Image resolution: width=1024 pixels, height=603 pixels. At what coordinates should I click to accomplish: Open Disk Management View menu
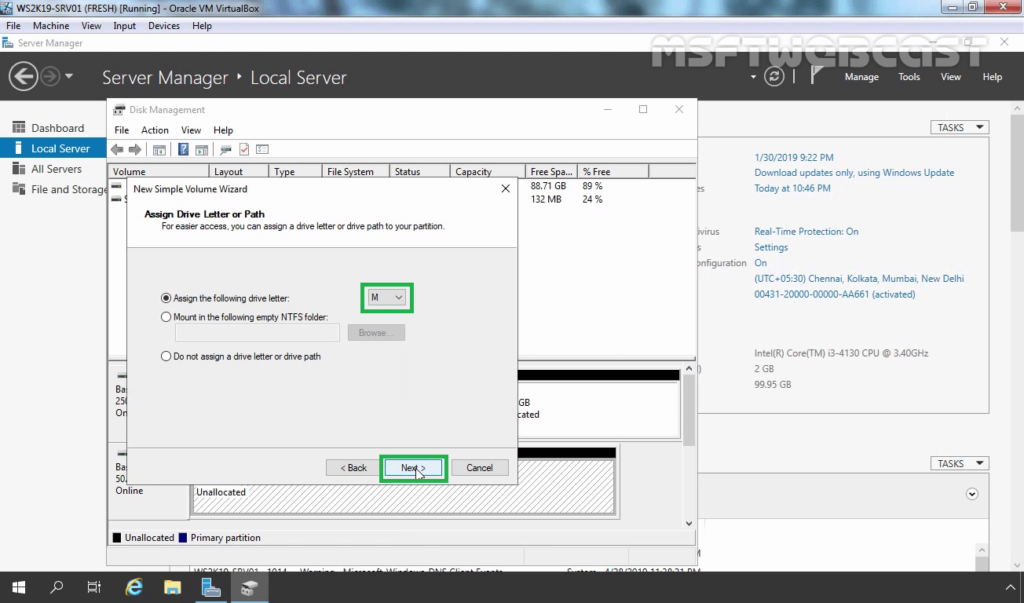pos(191,130)
